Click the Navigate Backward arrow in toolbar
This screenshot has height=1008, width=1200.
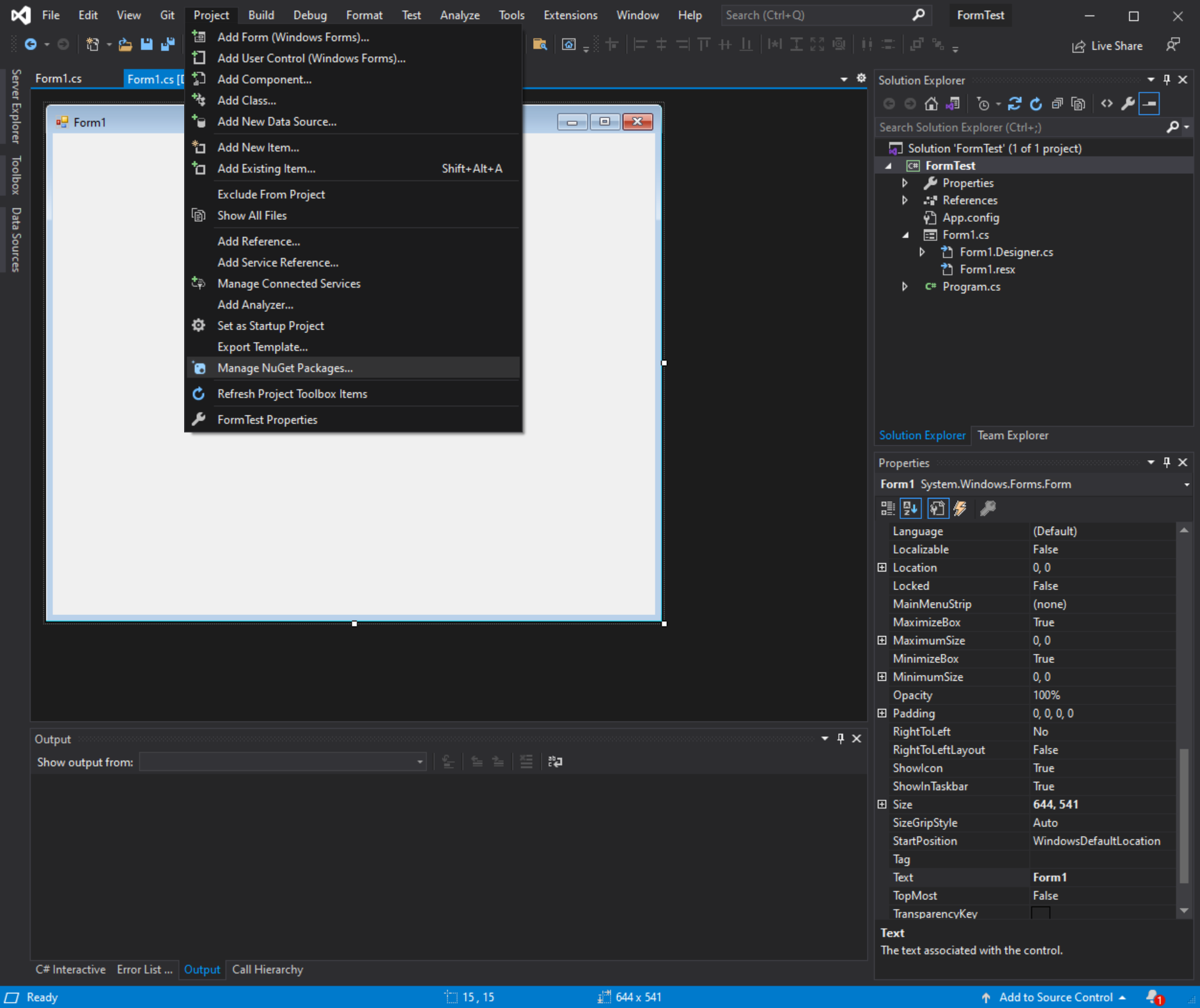(x=30, y=44)
